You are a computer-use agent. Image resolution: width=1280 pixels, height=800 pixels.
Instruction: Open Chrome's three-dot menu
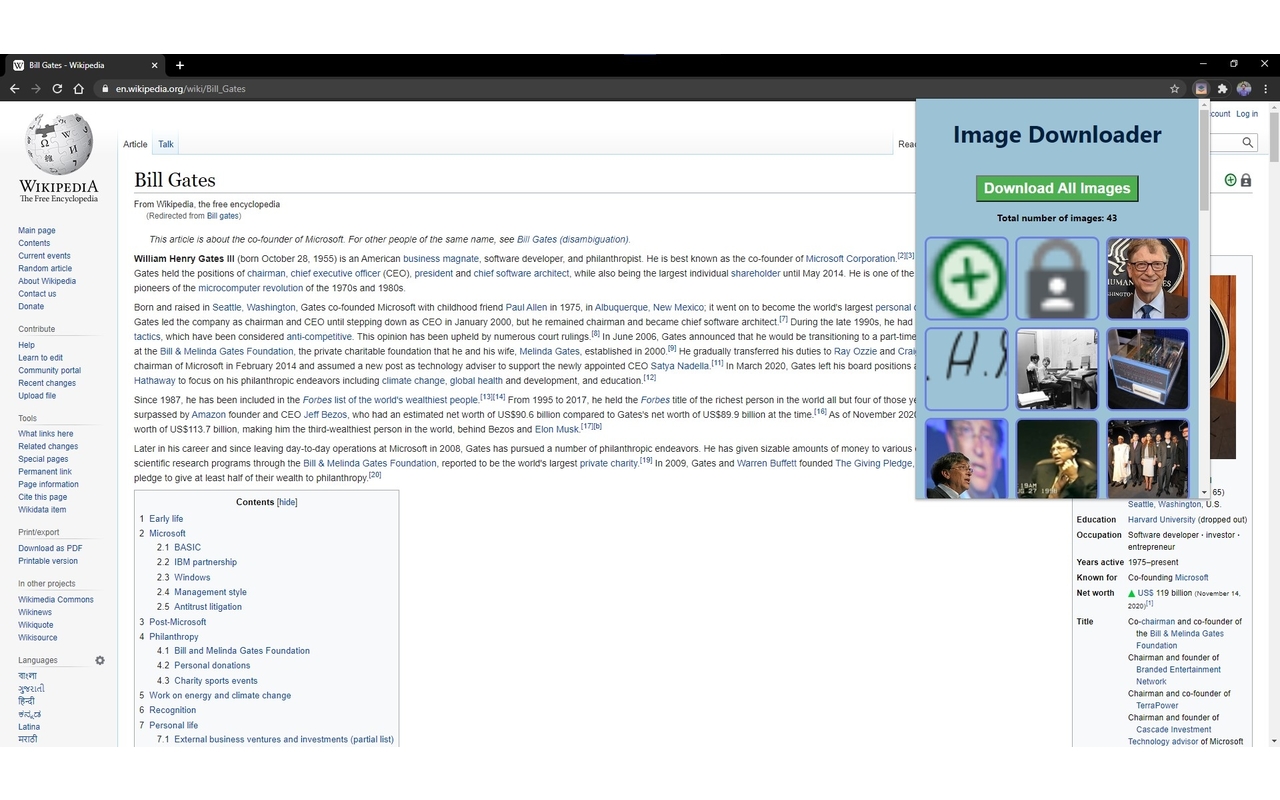[x=1266, y=89]
